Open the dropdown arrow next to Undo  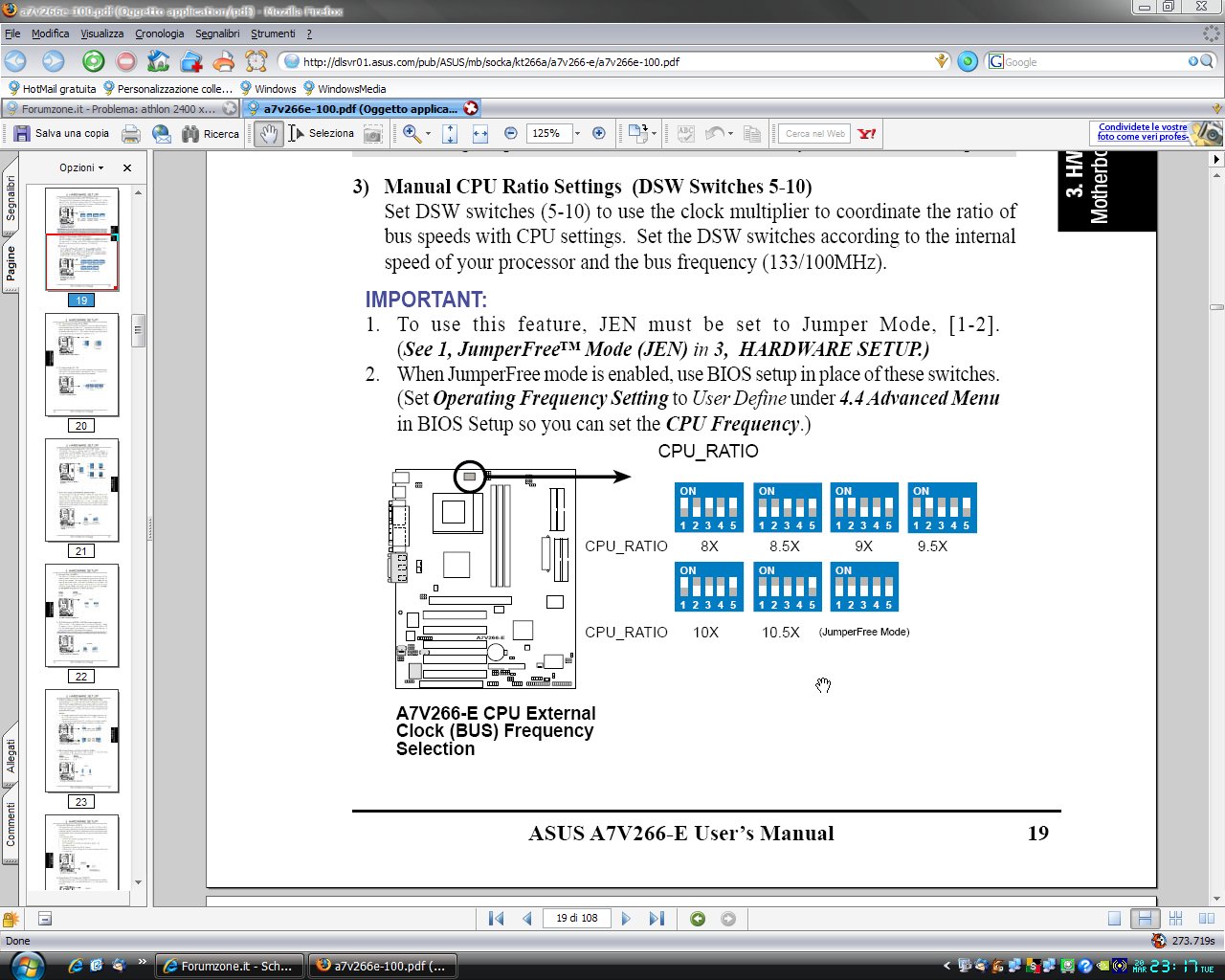point(730,134)
